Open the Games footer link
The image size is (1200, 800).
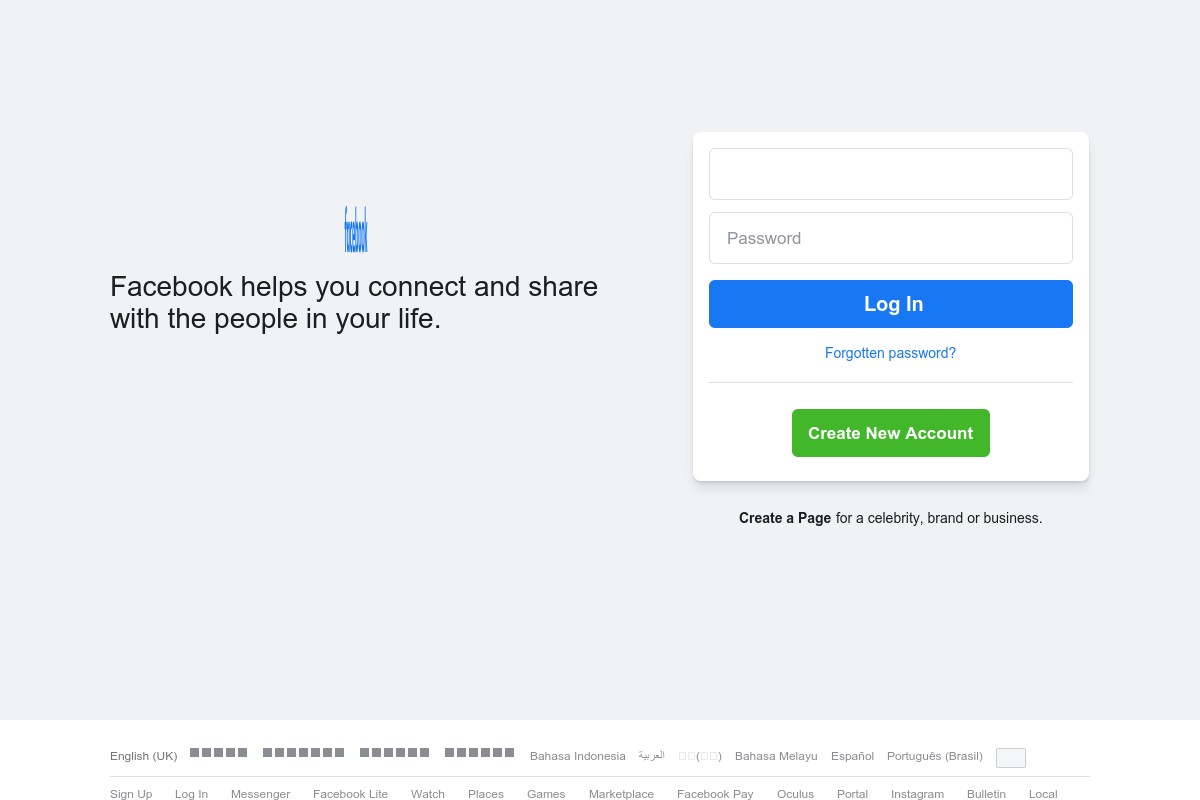[x=546, y=794]
